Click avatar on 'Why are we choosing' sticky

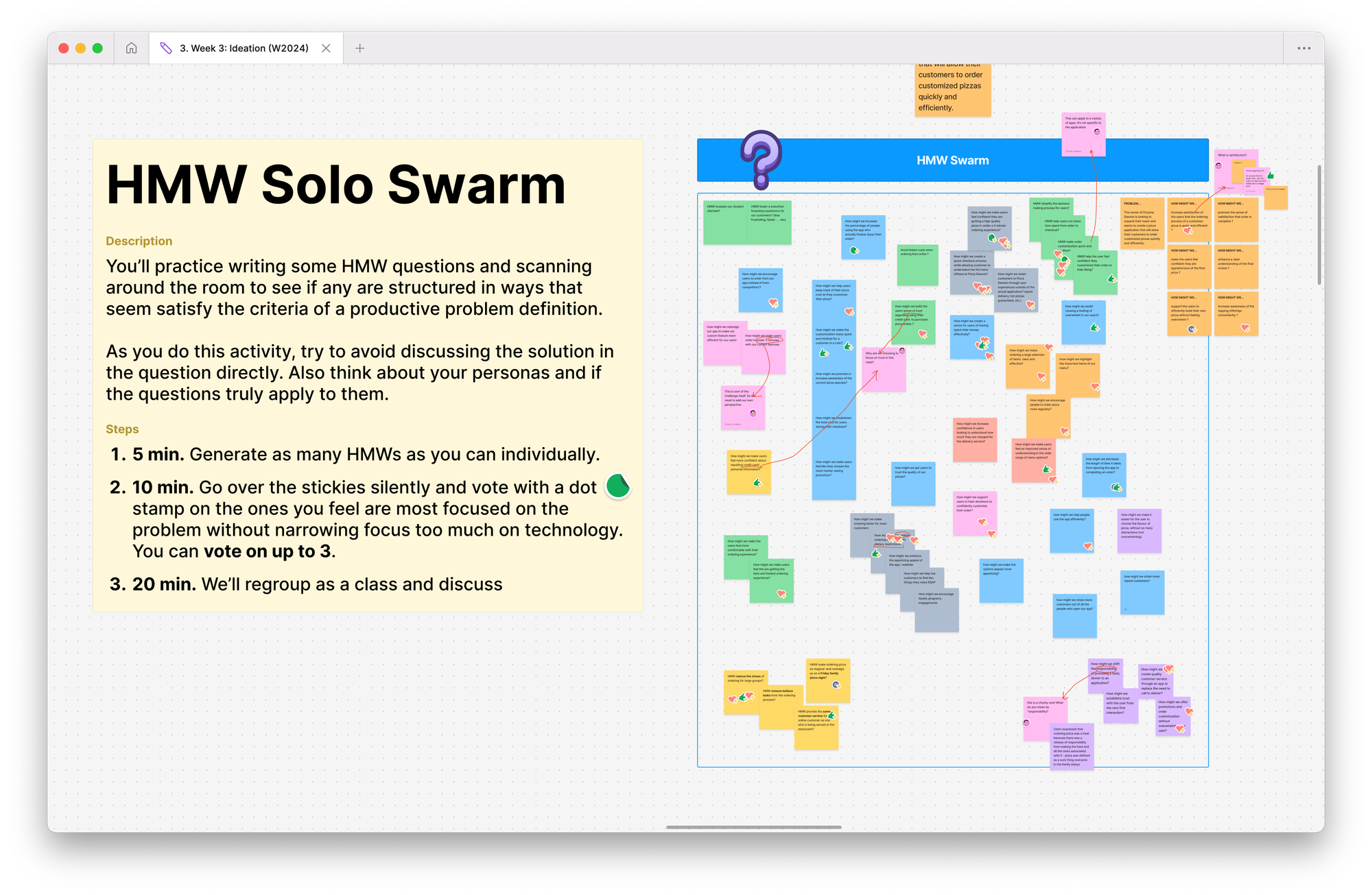pyautogui.click(x=902, y=350)
